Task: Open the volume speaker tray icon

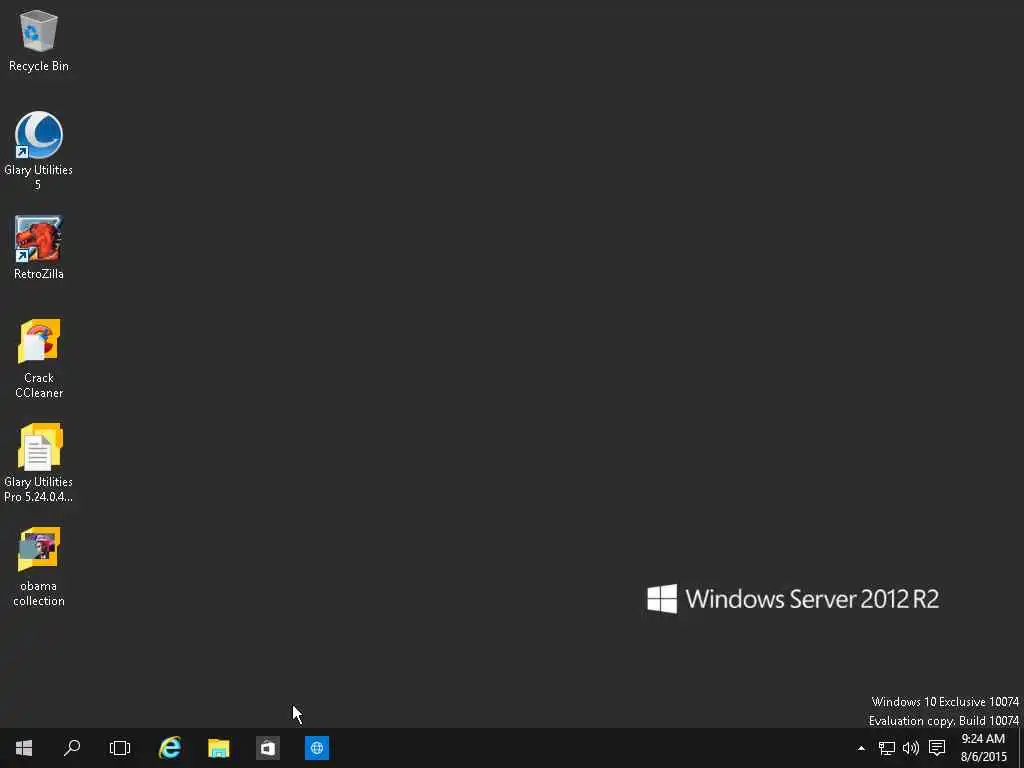Action: [x=910, y=748]
